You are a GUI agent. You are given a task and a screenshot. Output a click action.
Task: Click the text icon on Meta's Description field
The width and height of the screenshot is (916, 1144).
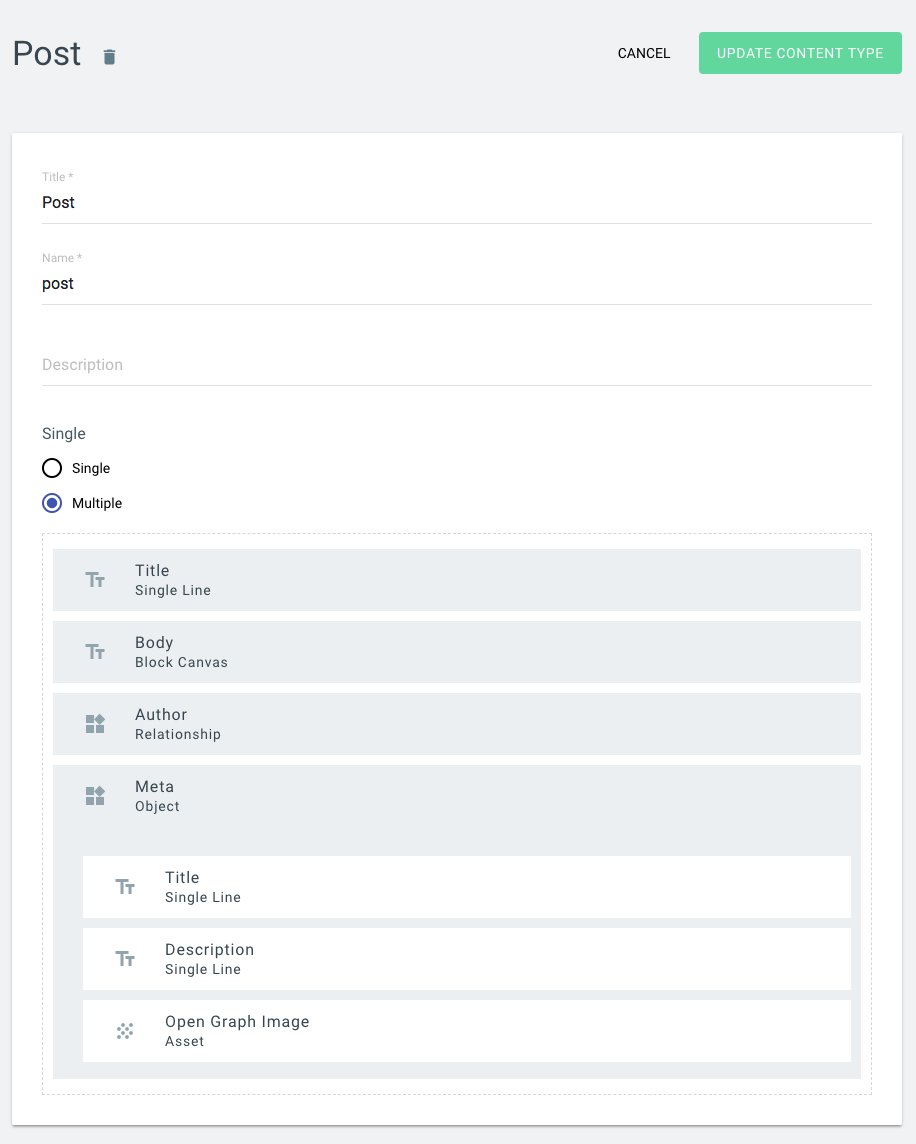pyautogui.click(x=125, y=958)
